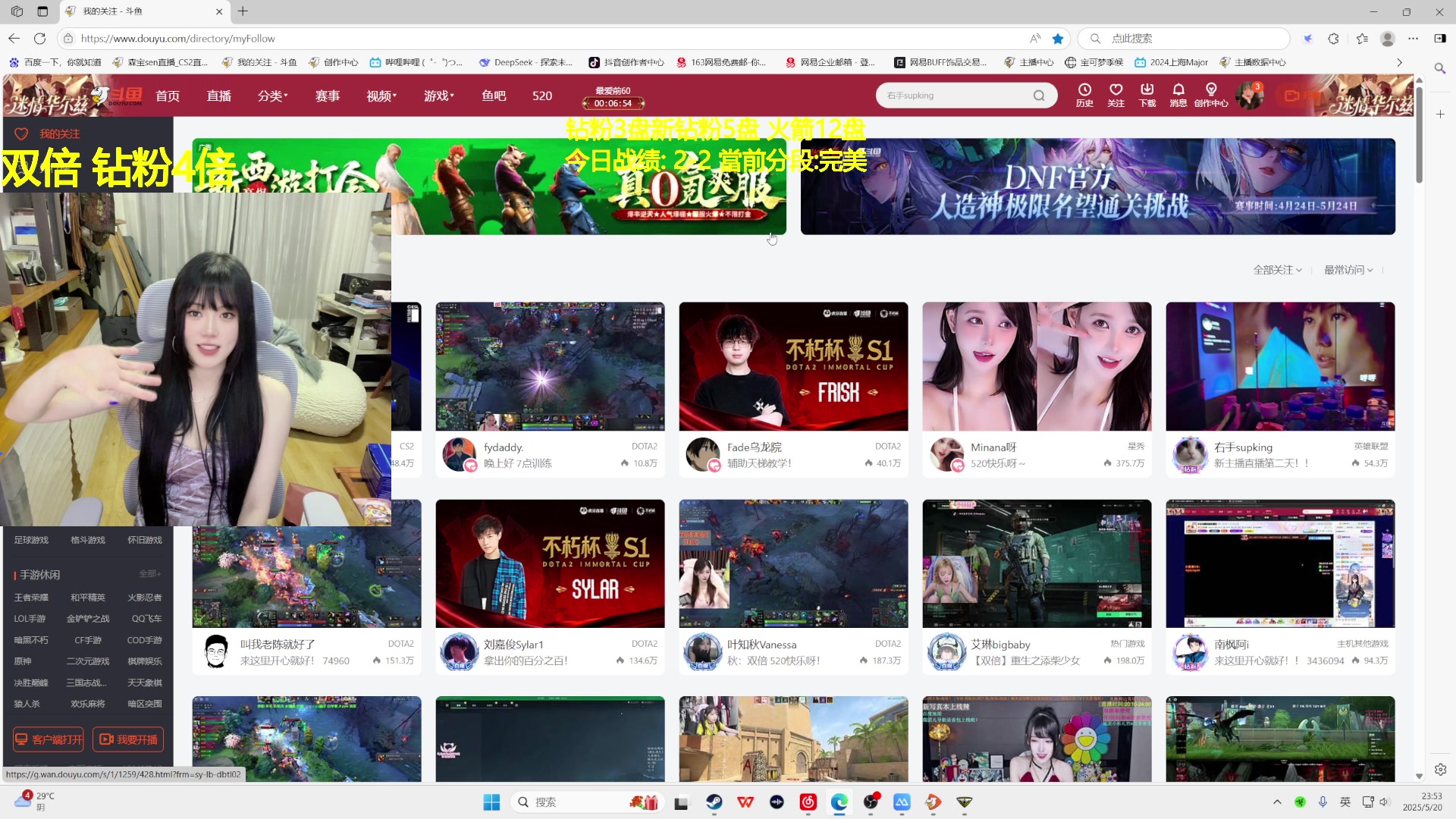
Task: Select 我的关注 in left sidebar
Action: click(x=59, y=133)
